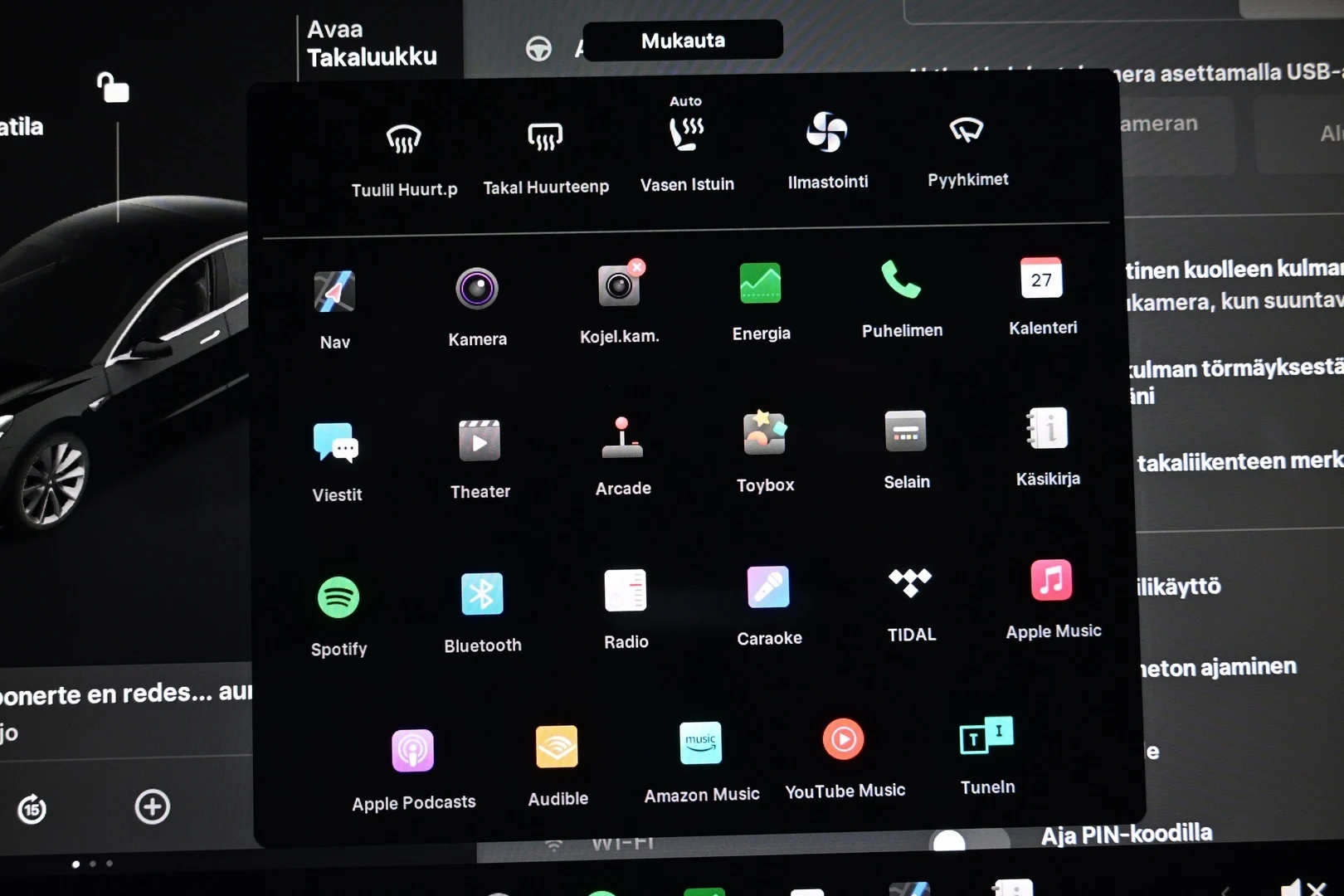Open the Selain browser app
This screenshot has width=1344, height=896.
(906, 431)
